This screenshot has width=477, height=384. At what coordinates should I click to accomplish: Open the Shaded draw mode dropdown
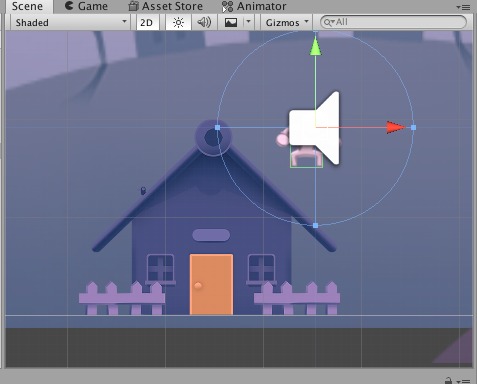[70, 23]
